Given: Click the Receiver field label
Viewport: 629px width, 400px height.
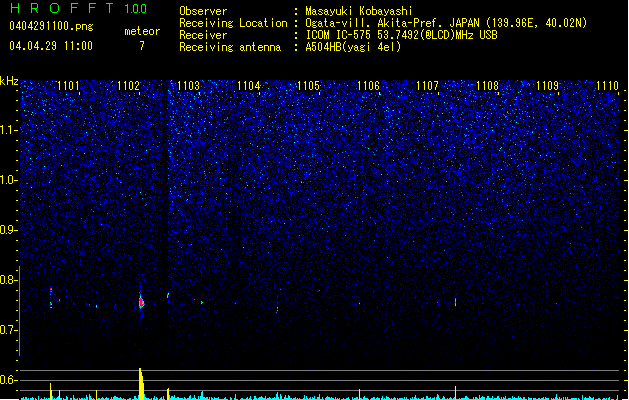Looking at the screenshot, I should [x=203, y=35].
